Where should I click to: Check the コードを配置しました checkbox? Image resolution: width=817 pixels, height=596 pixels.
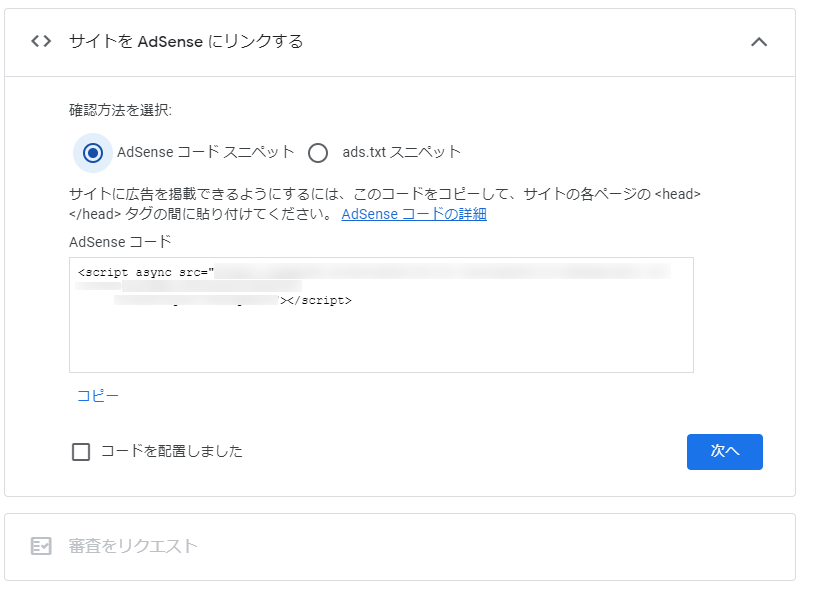point(81,452)
